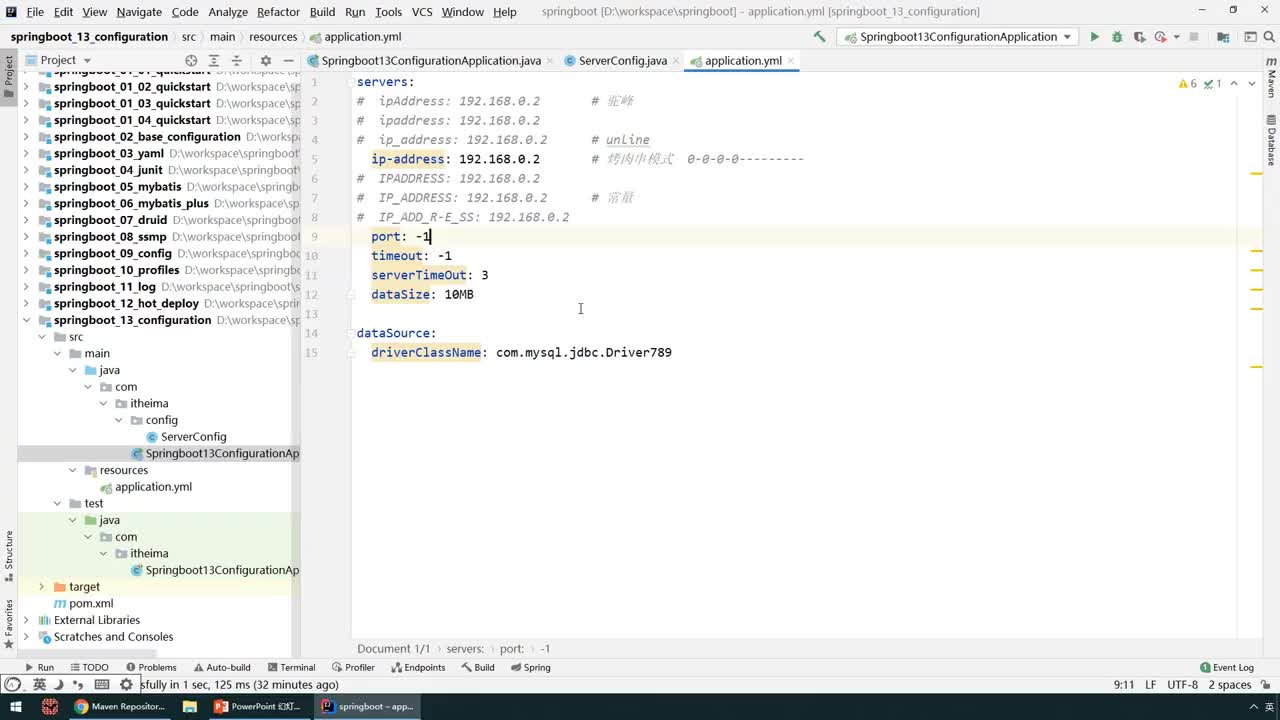
Task: Open the Refactor menu
Action: tap(278, 12)
